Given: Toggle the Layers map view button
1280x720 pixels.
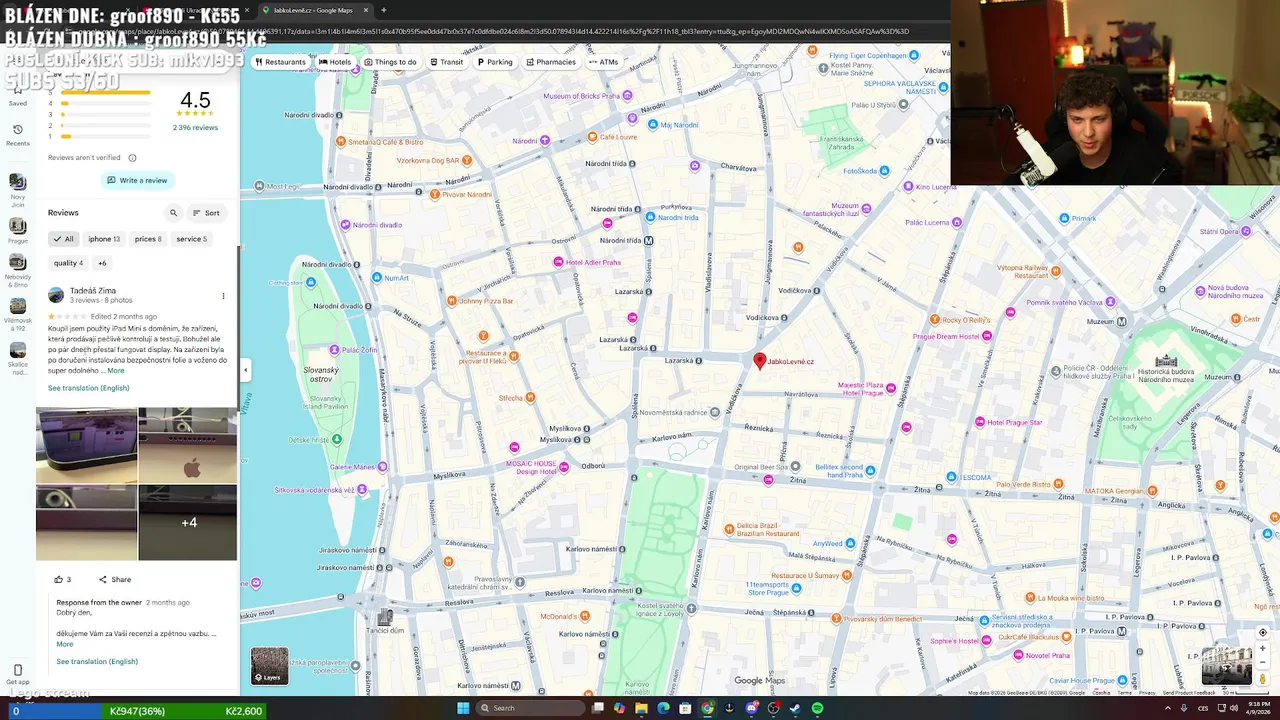Looking at the screenshot, I should click(269, 666).
